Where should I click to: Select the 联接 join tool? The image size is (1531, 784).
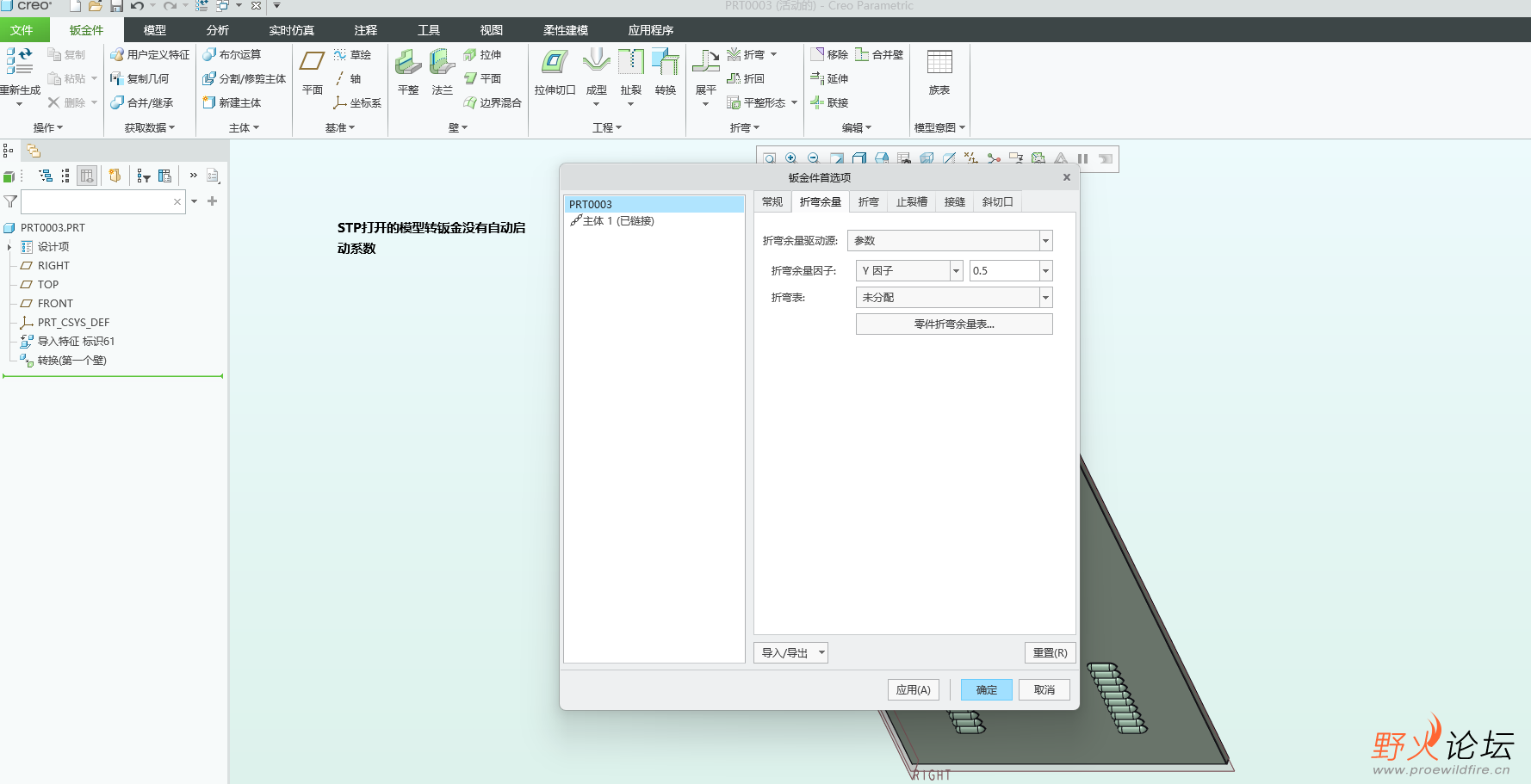[x=829, y=102]
